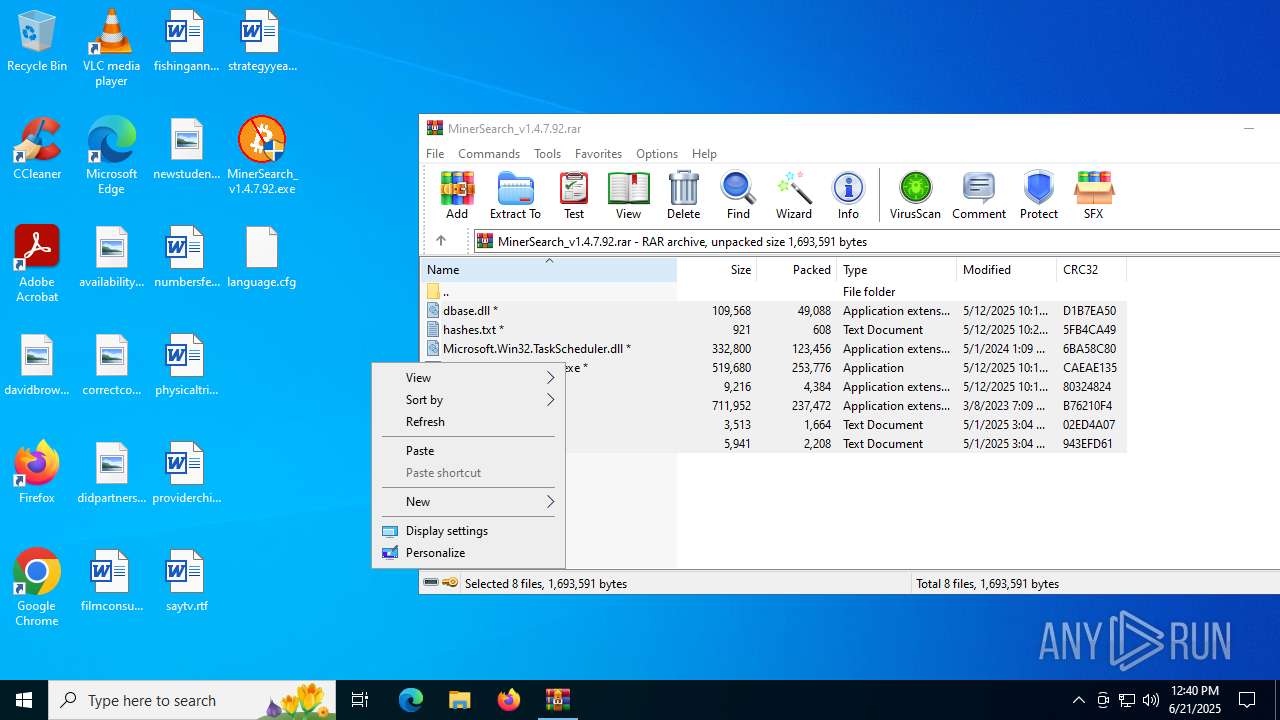The height and width of the screenshot is (720, 1280).
Task: Select saytv.rtf document on desktop
Action: [x=187, y=581]
